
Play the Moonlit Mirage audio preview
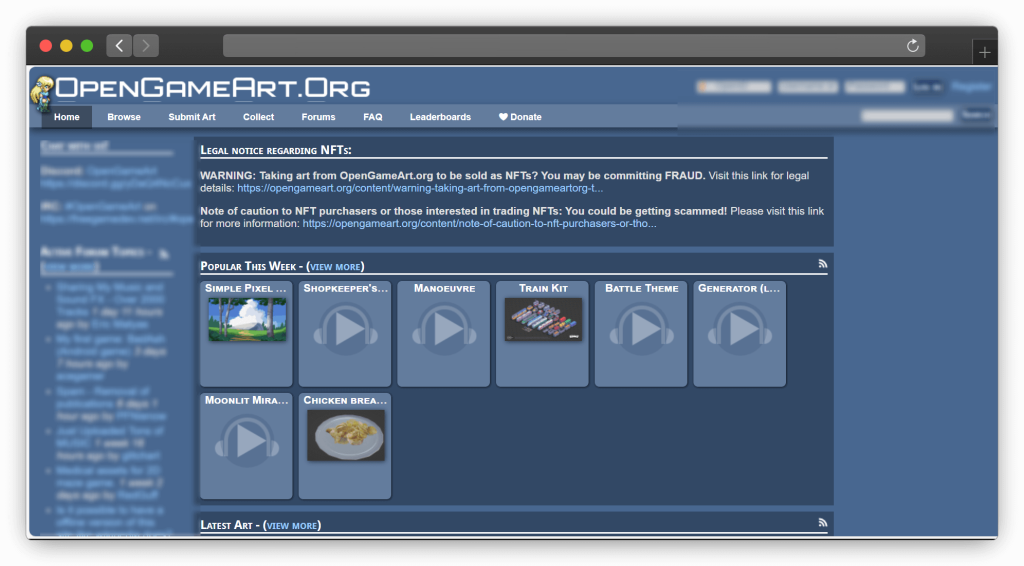point(246,440)
